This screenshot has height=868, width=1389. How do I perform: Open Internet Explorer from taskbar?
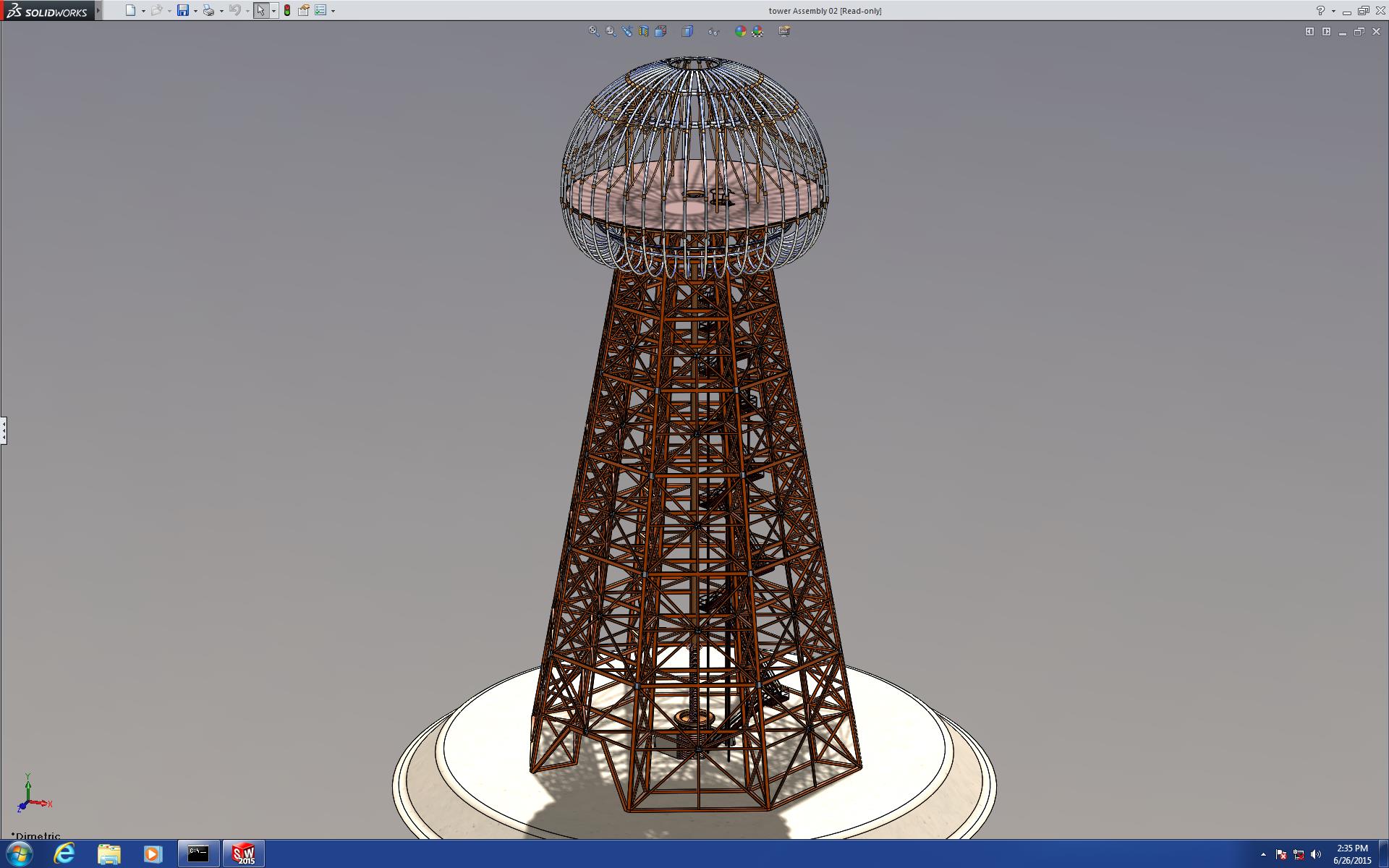click(64, 854)
